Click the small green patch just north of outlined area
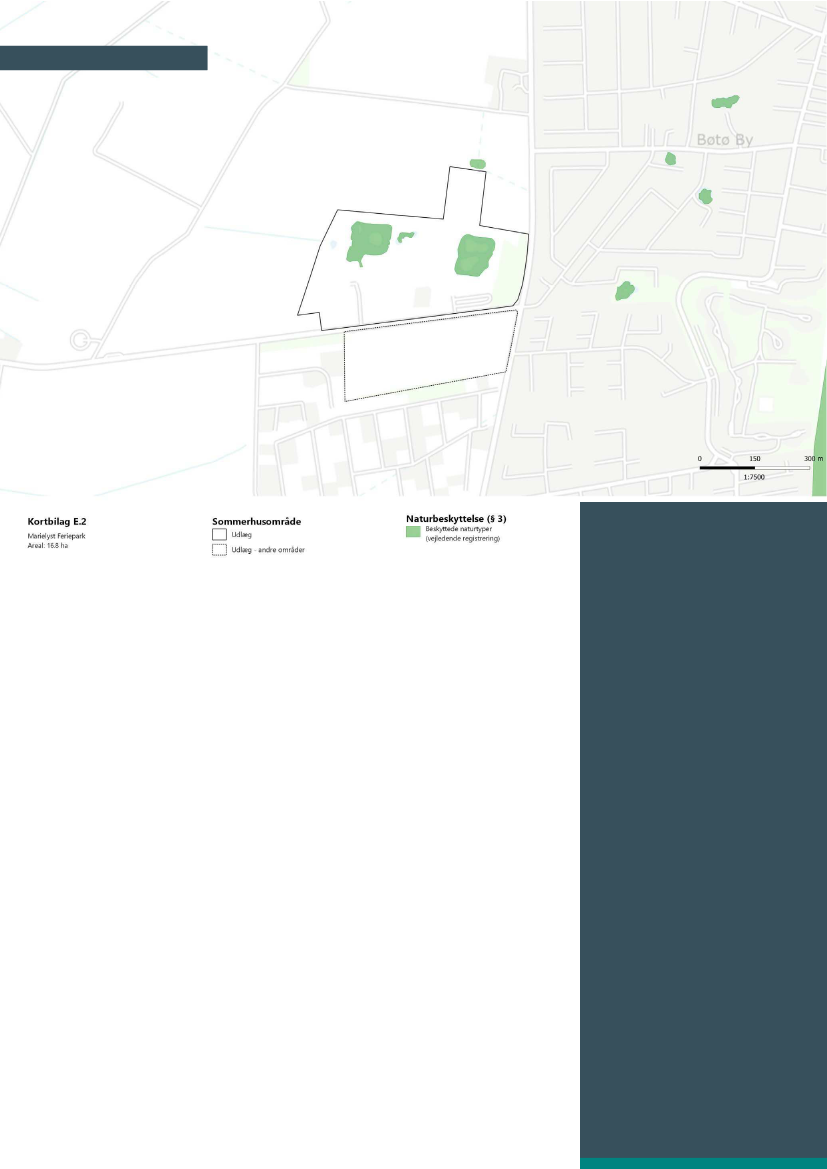Screen dimensions: 827x1169 click(478, 163)
